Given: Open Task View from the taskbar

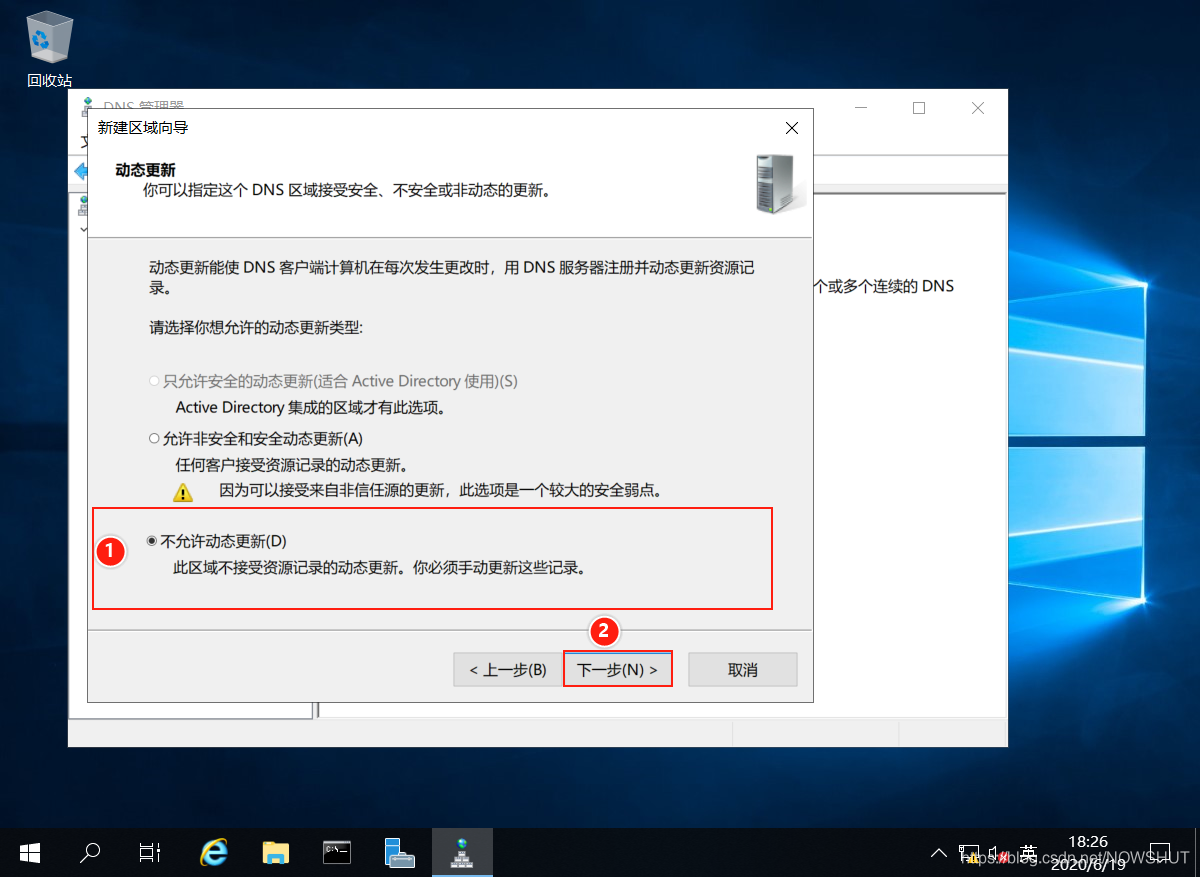Looking at the screenshot, I should [150, 852].
